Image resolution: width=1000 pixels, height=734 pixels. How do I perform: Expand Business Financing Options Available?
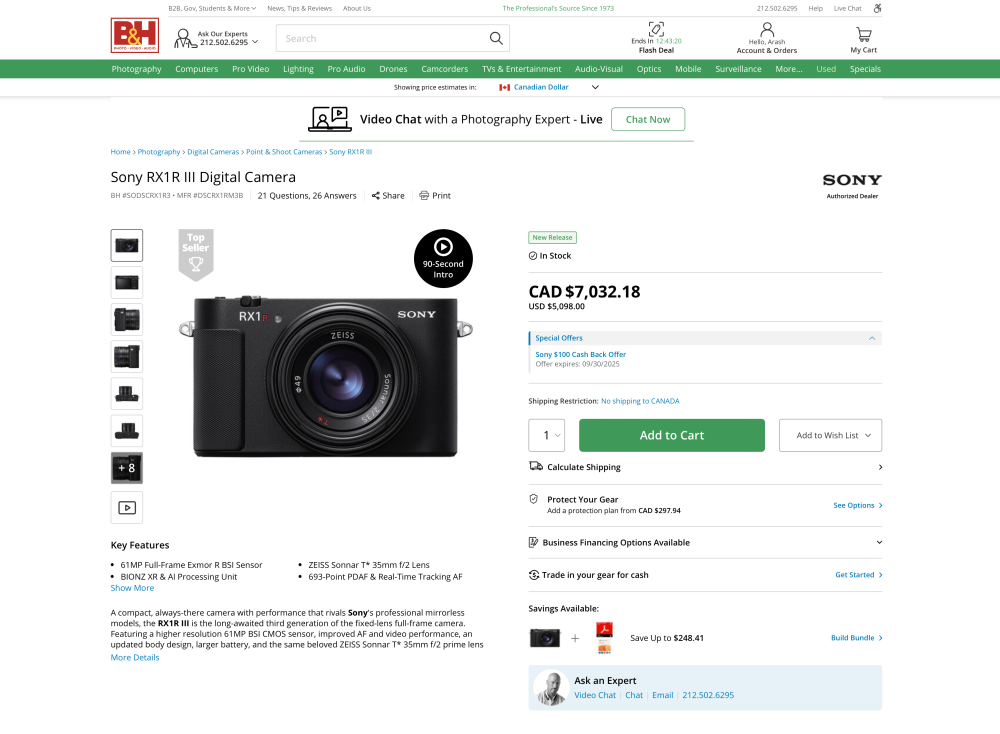pos(879,543)
